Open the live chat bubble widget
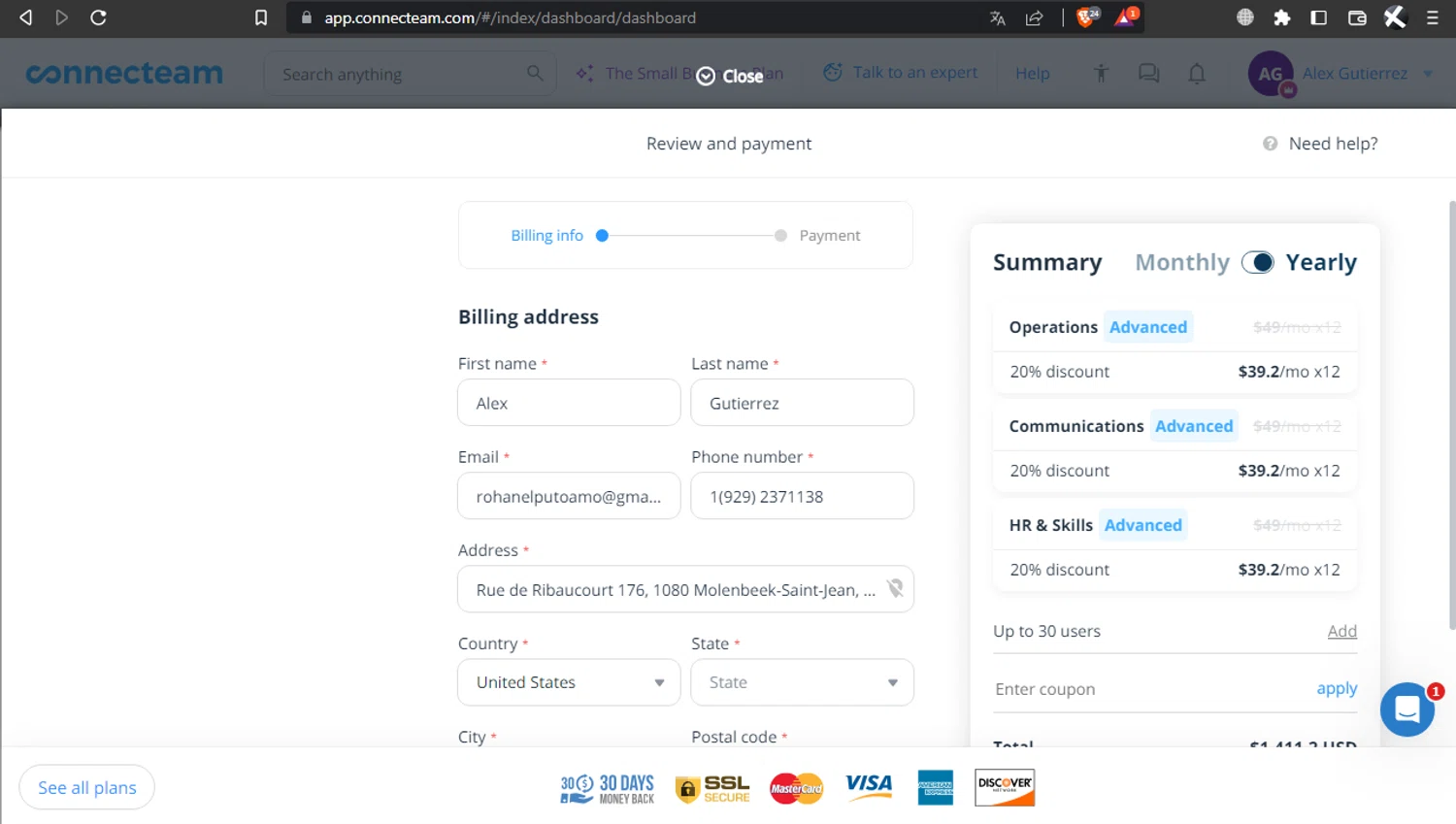The width and height of the screenshot is (1456, 824). (x=1407, y=709)
